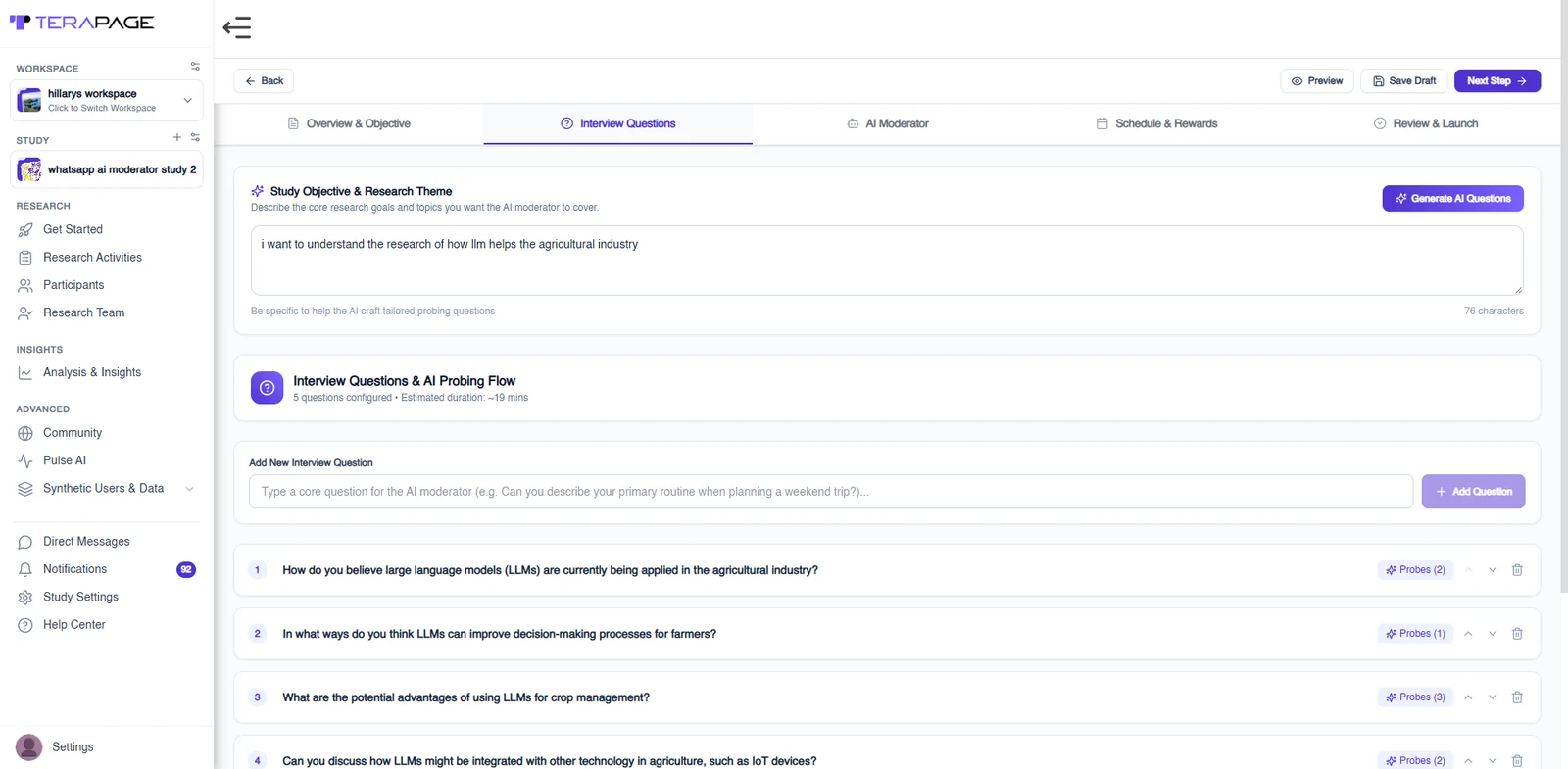Add a new study with plus icon

click(x=177, y=137)
